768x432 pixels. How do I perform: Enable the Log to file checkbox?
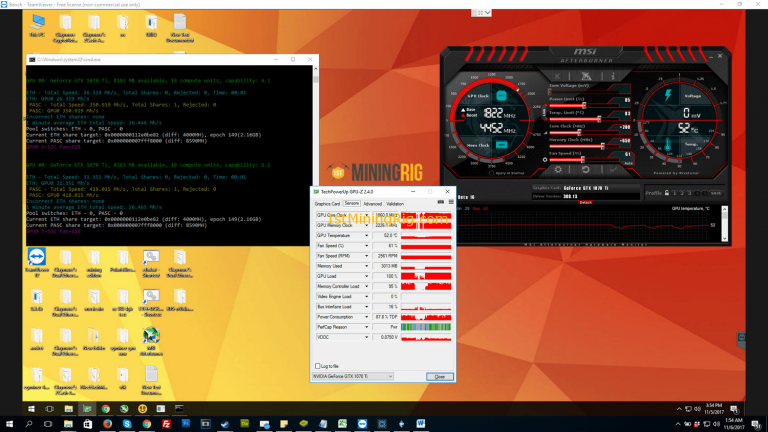[x=319, y=366]
